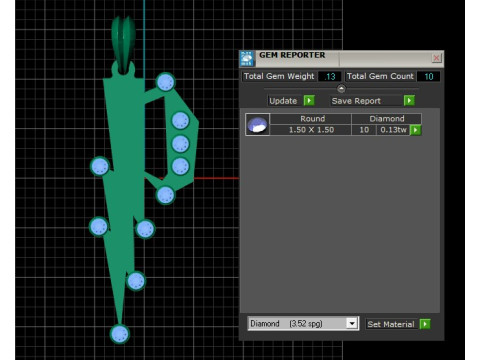
Task: Click the 0.13tw weight cell
Action: tap(393, 130)
